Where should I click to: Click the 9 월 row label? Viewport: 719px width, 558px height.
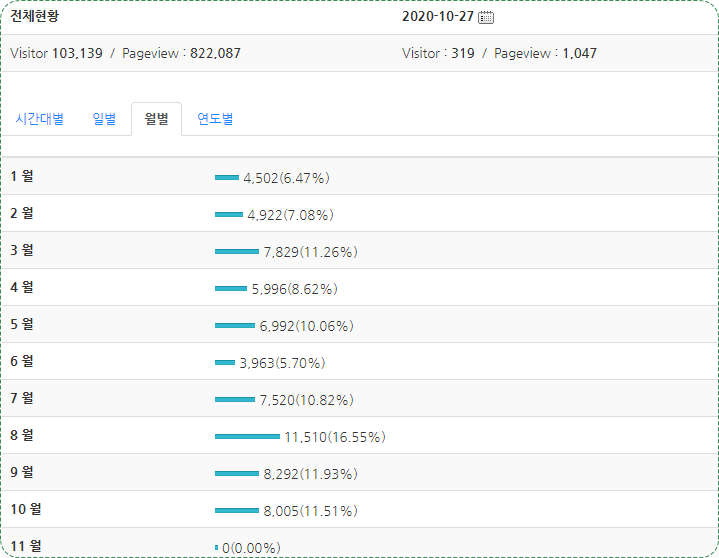click(x=22, y=473)
